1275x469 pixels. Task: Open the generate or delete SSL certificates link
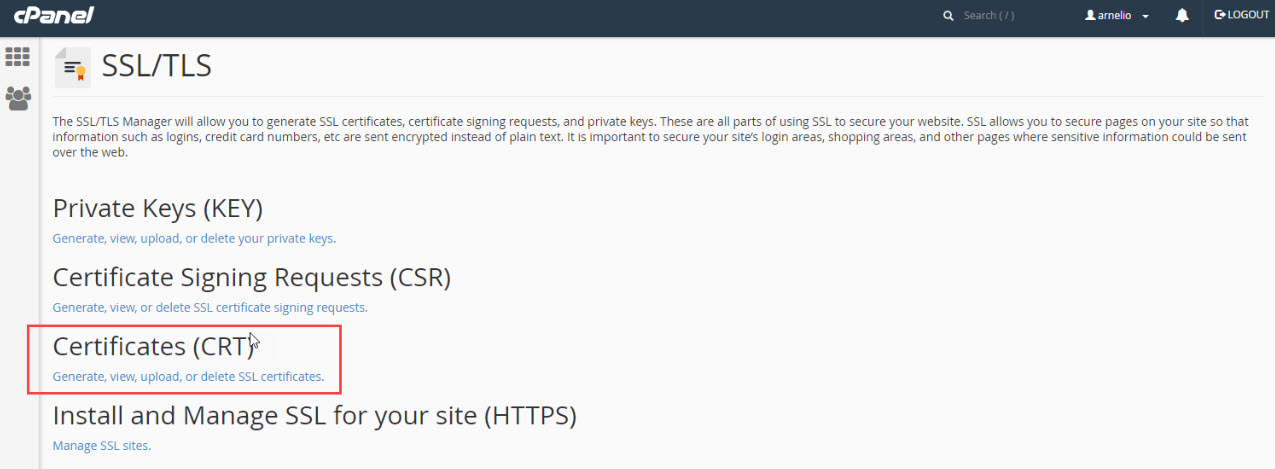[x=188, y=377]
